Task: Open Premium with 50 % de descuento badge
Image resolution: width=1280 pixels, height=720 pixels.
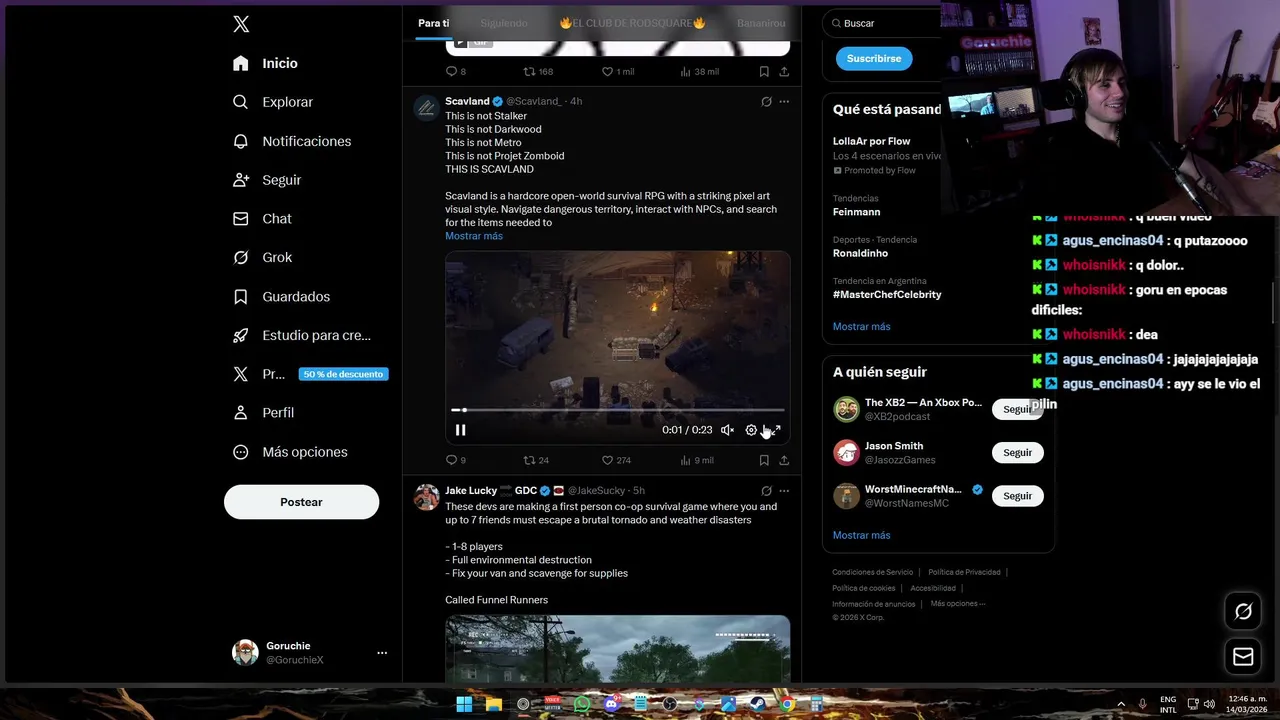Action: [x=309, y=374]
